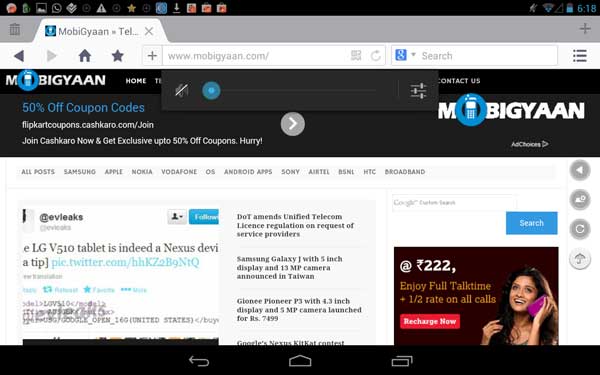Tap Android home navigation button
This screenshot has height=375, width=600.
300,361
